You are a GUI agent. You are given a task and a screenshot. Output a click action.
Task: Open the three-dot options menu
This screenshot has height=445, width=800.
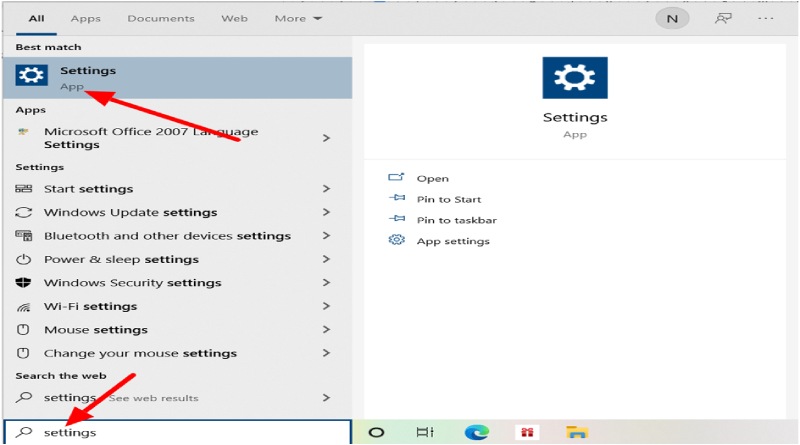pyautogui.click(x=765, y=18)
